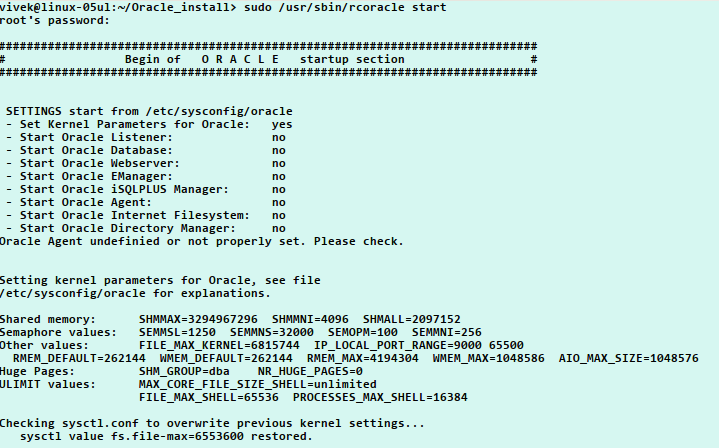Click the MAX_CORE_FILE_SIZE_SHELL=unlimited value
The width and height of the screenshot is (719, 448).
pyautogui.click(x=258, y=384)
